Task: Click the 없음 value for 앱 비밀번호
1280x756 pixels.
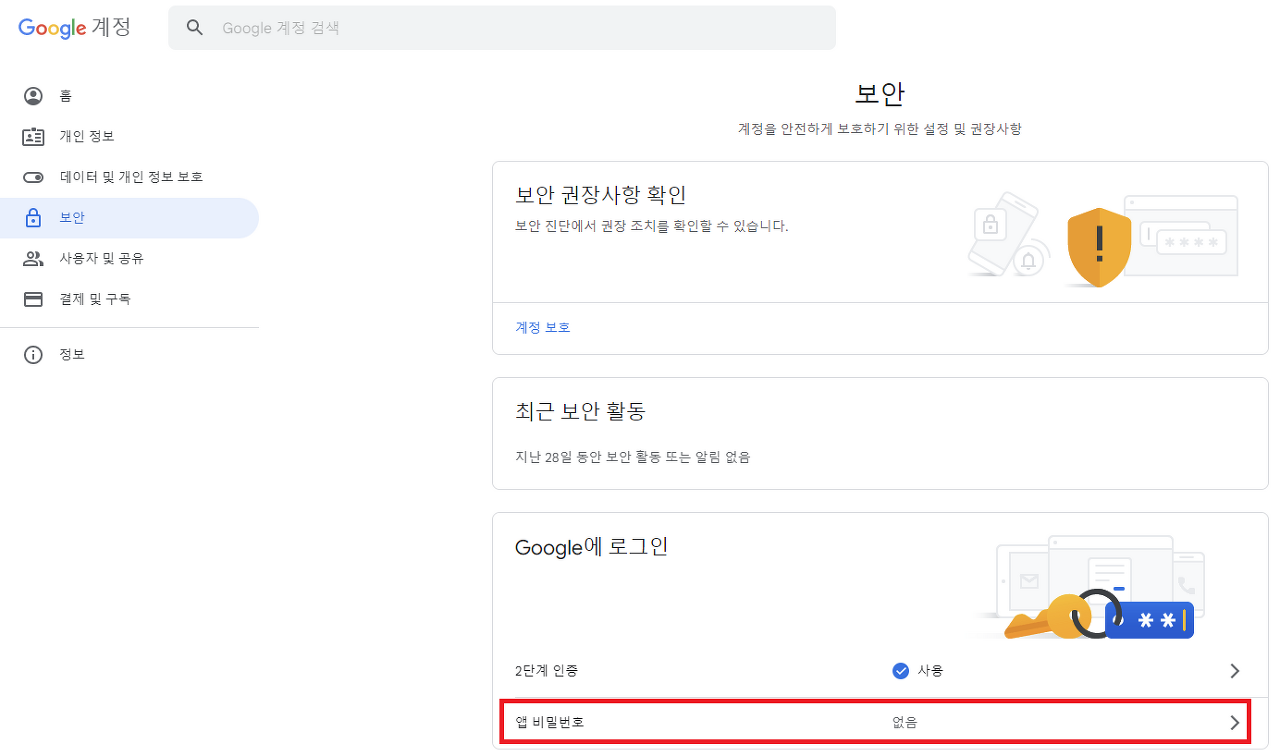Action: tap(905, 722)
